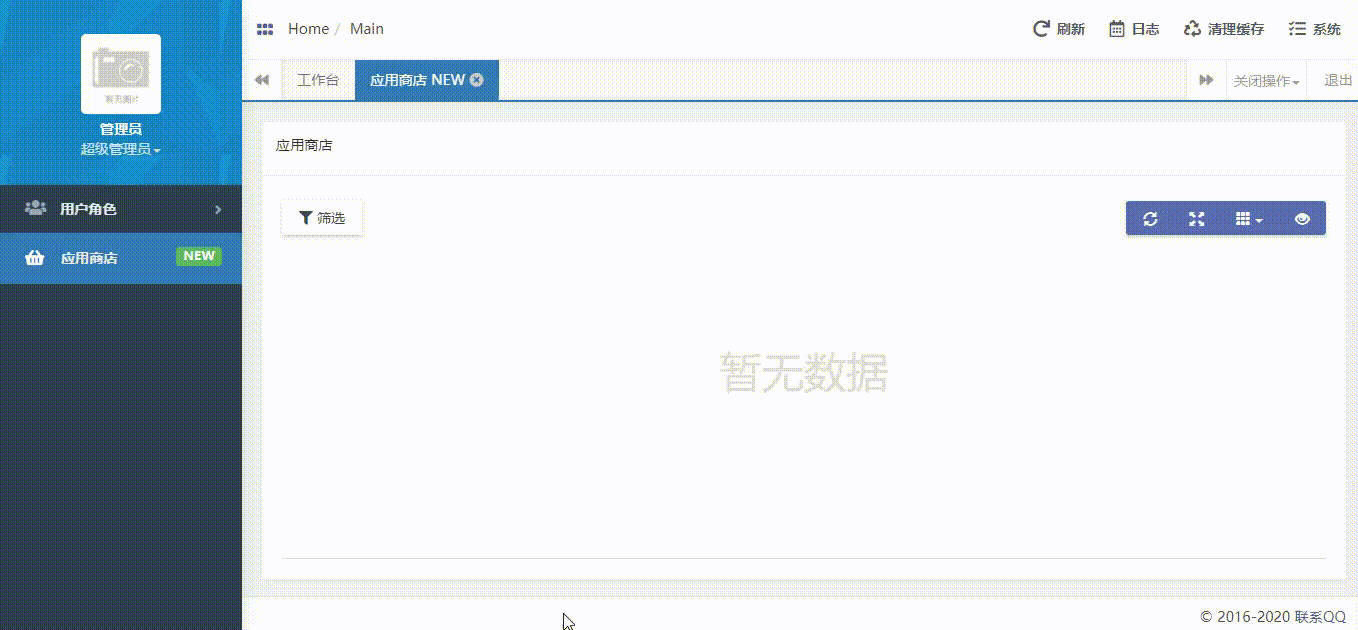Toggle fullscreen view of the table

click(1196, 219)
